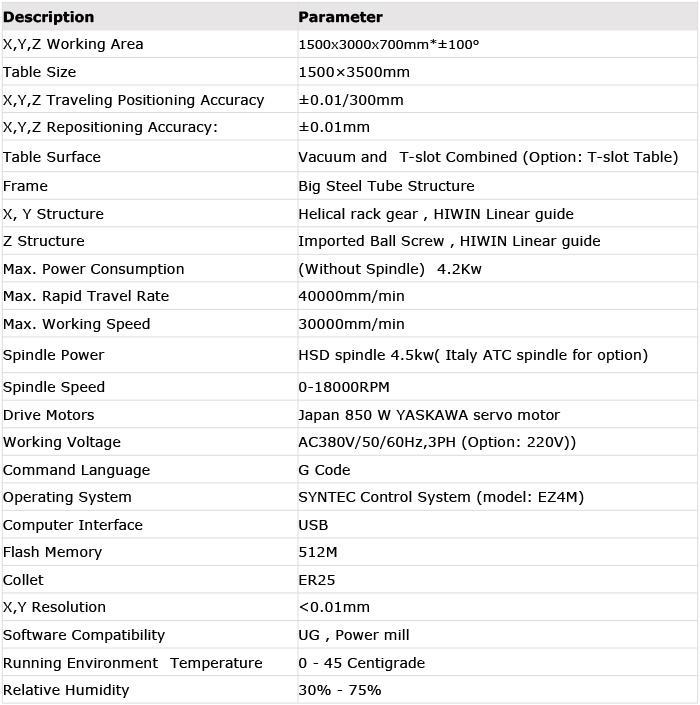Click the 0-18000RPM spindle speed value

tap(344, 387)
